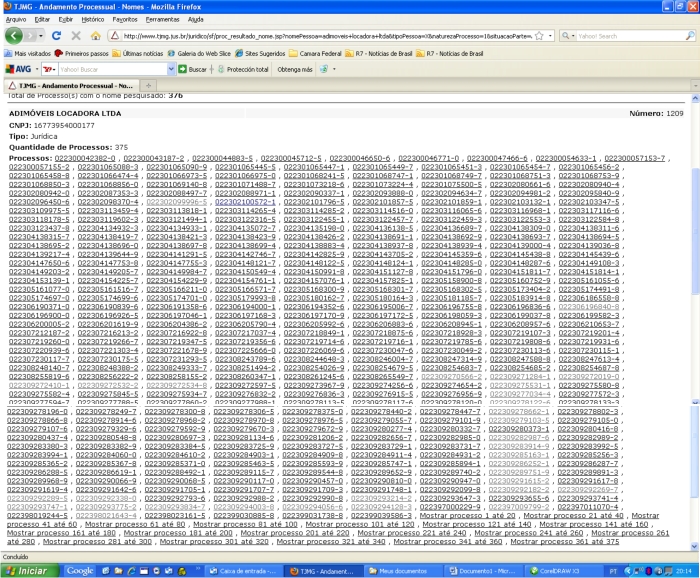Screen dimensions: 700x578
Task: Open Mais visitados bookmark folder
Action: pyautogui.click(x=28, y=54)
